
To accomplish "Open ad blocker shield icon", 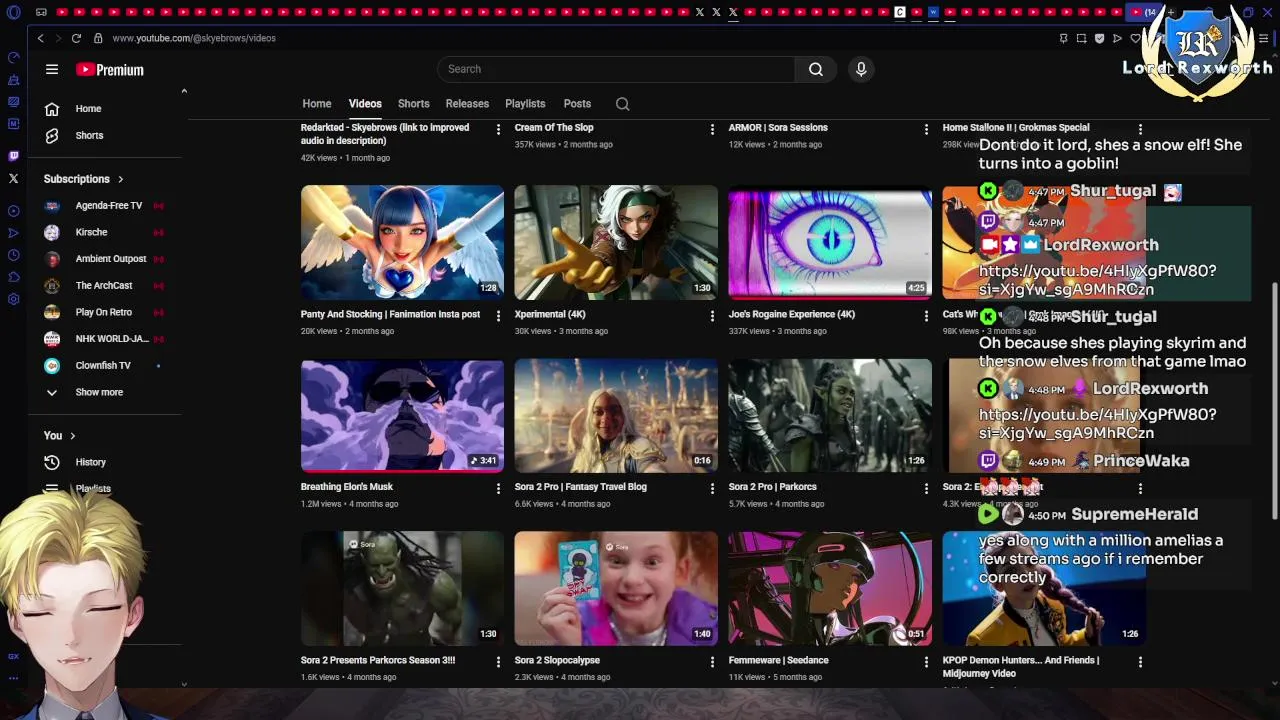I will tap(1099, 38).
